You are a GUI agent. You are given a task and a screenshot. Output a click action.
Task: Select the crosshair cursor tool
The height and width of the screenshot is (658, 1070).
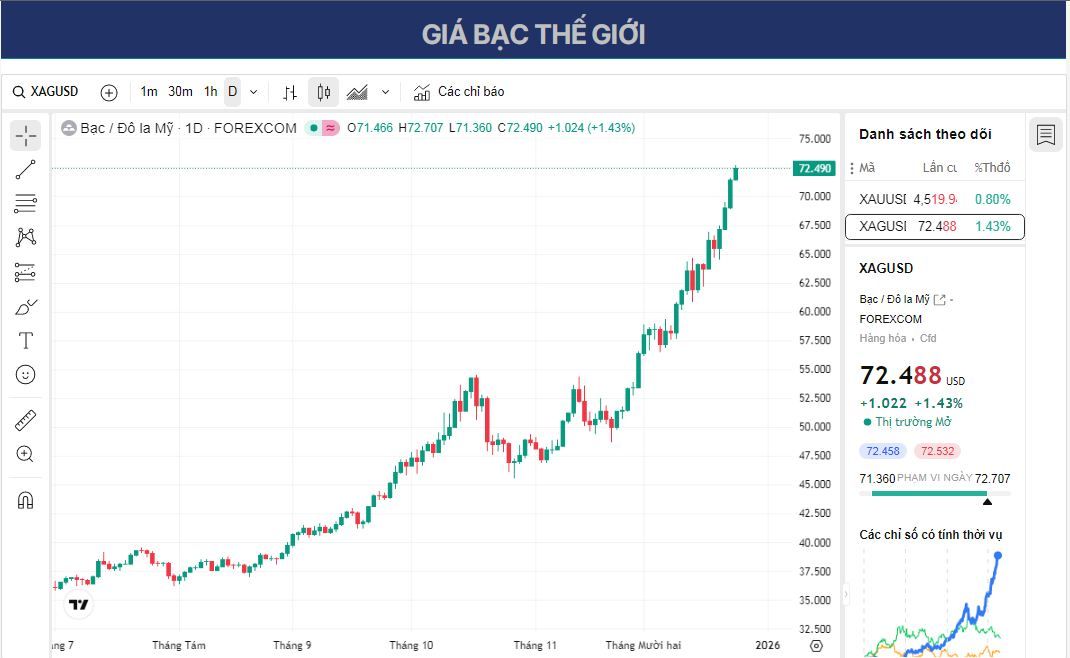click(x=25, y=135)
